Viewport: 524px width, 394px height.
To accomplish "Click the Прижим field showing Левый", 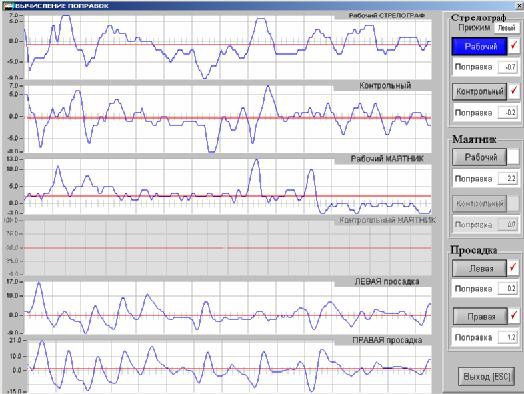I will (x=507, y=28).
